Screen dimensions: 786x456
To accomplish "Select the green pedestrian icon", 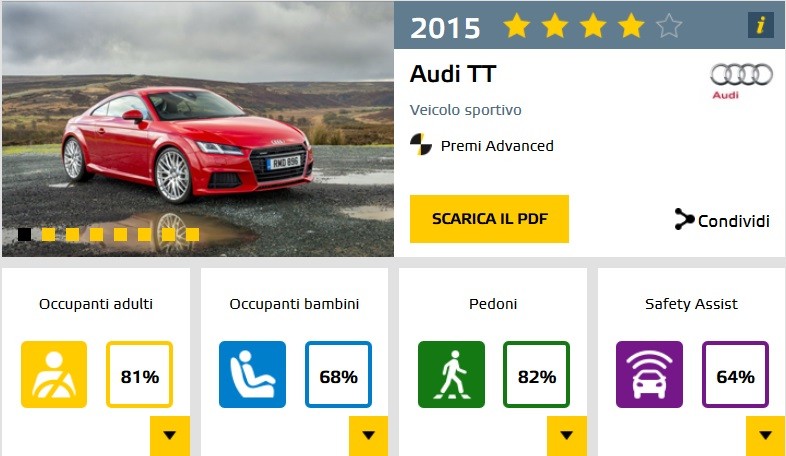I will (x=451, y=374).
